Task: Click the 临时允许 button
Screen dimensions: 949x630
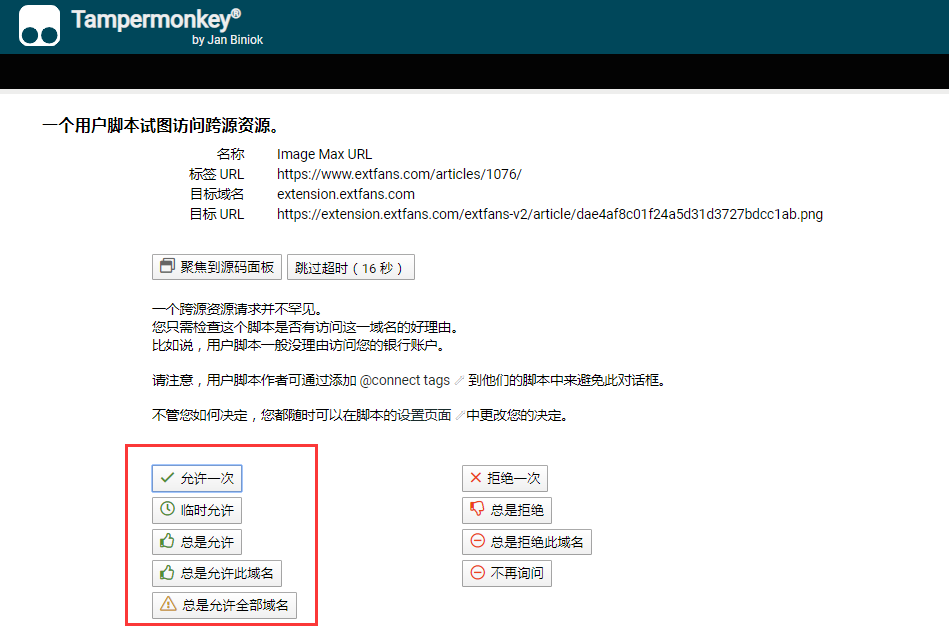Action: (x=197, y=510)
